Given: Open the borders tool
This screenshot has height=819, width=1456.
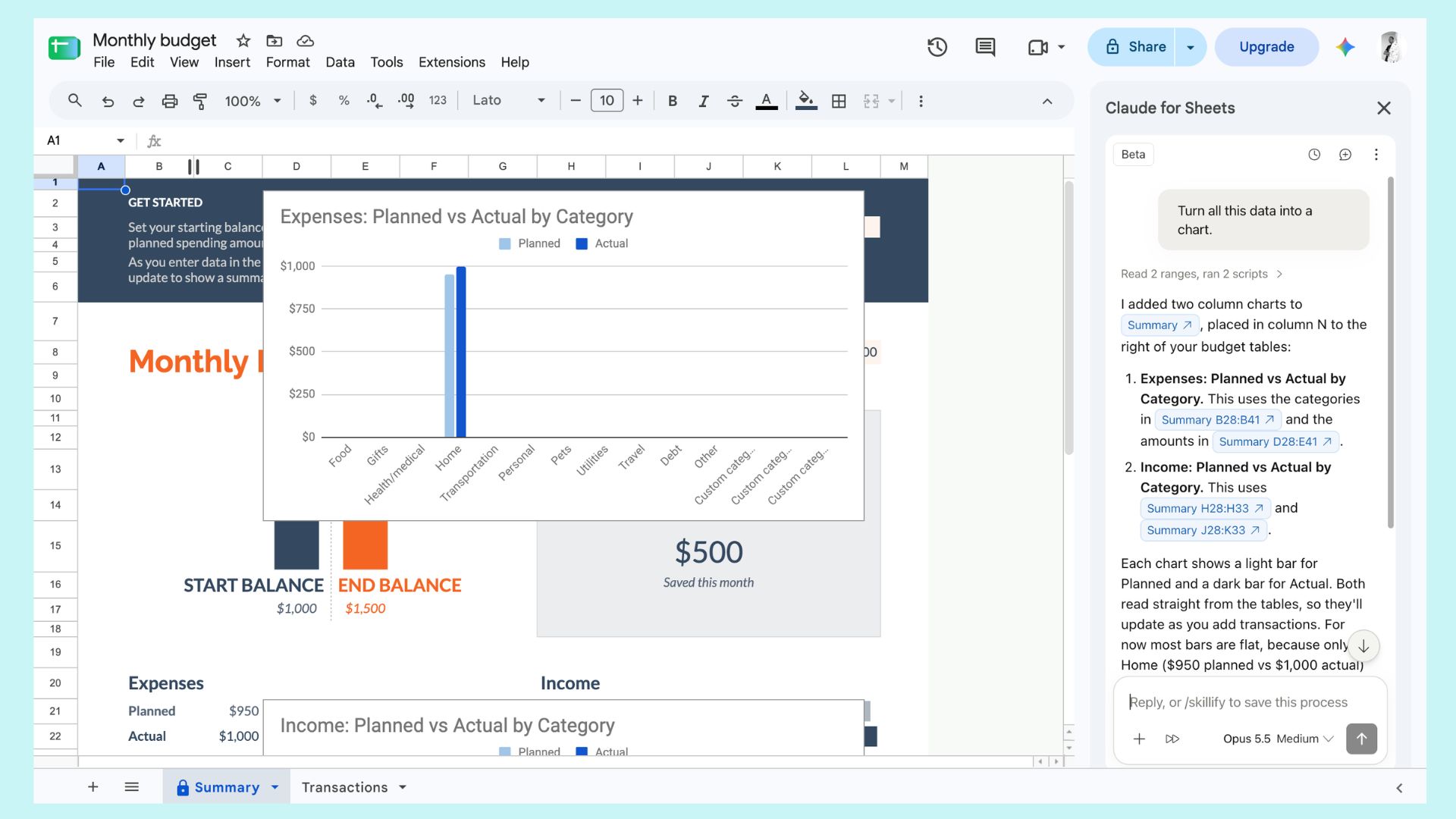Looking at the screenshot, I should coord(839,101).
